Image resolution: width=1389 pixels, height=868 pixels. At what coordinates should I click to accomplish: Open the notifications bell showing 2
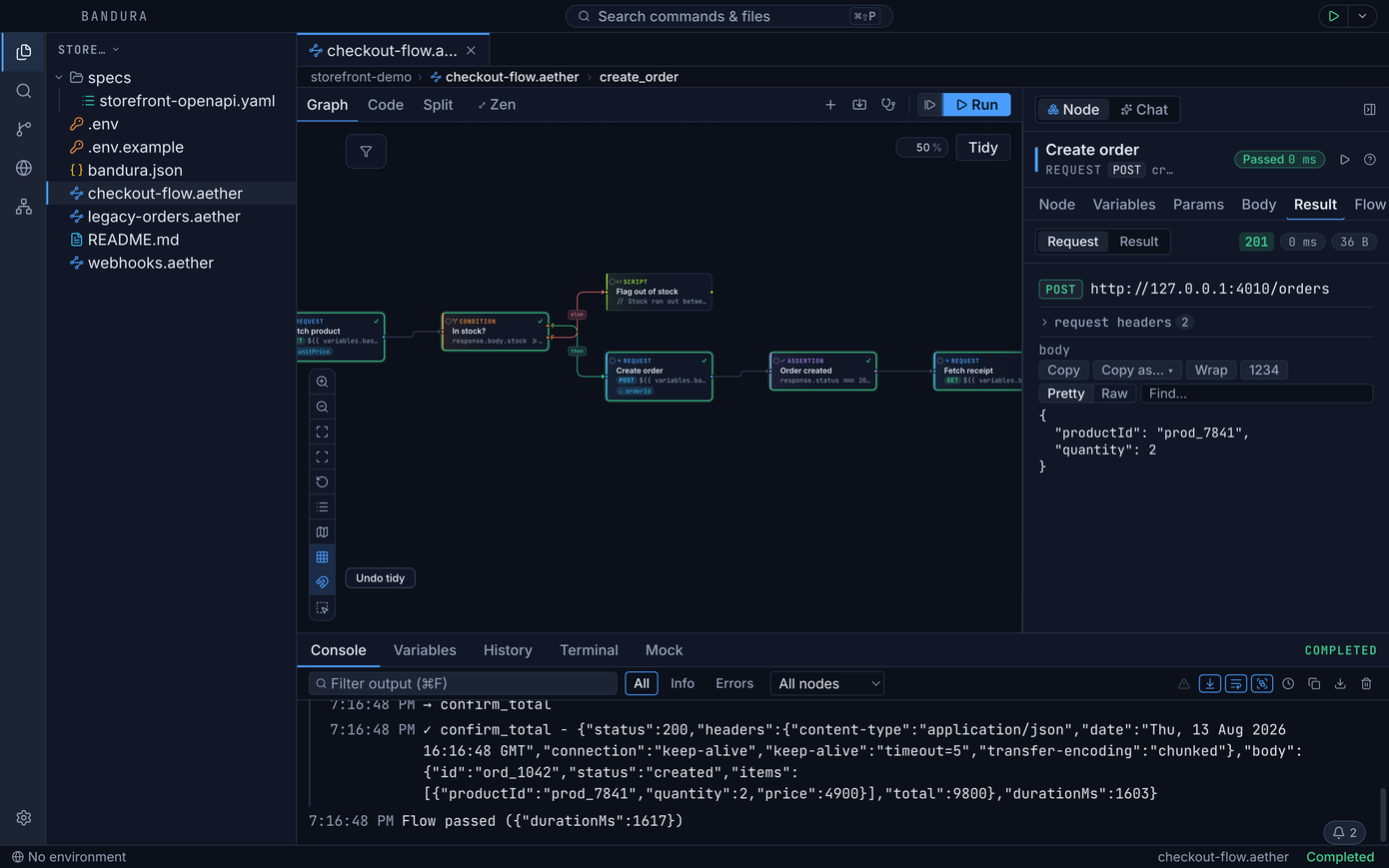click(x=1345, y=832)
